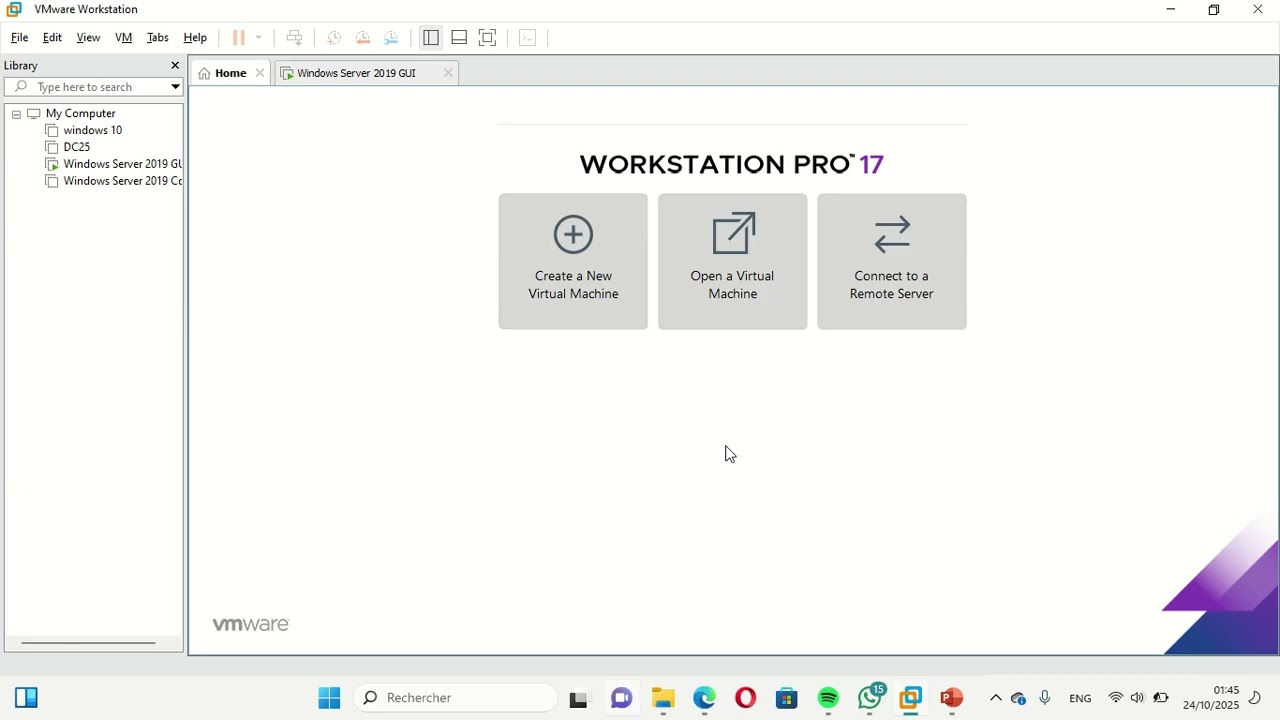Screen dimensions: 1280x720
Task: Close the Windows Server 2019 GUI tab
Action: click(x=448, y=73)
